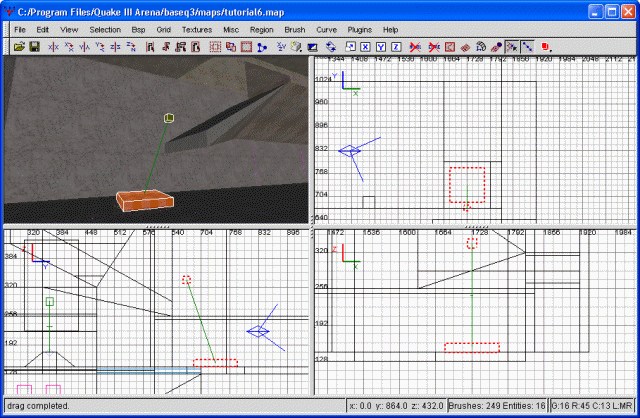Click the red dashed square brush in top view

[467, 185]
